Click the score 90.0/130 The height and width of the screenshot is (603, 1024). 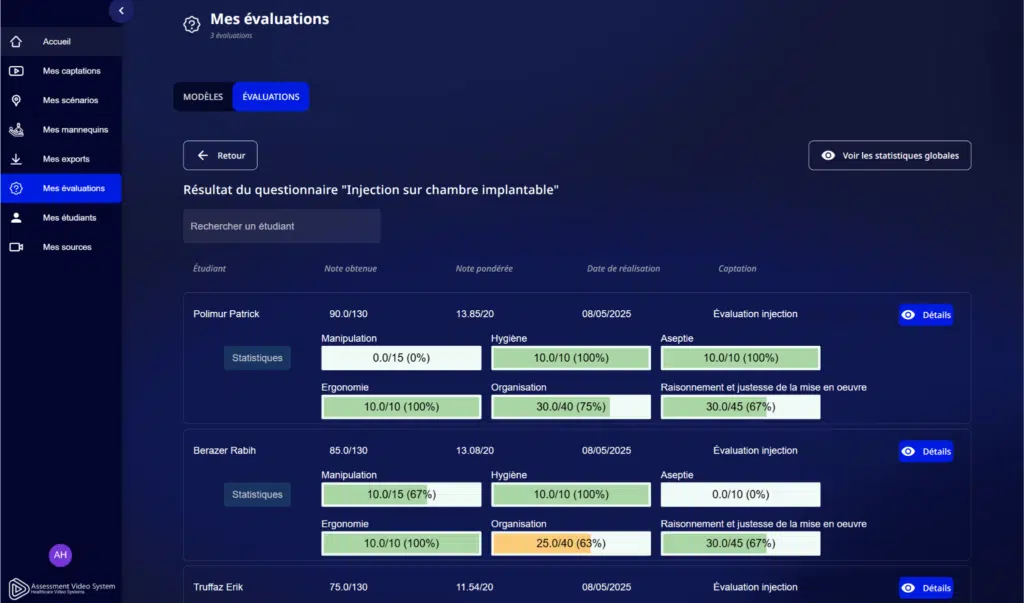348,314
